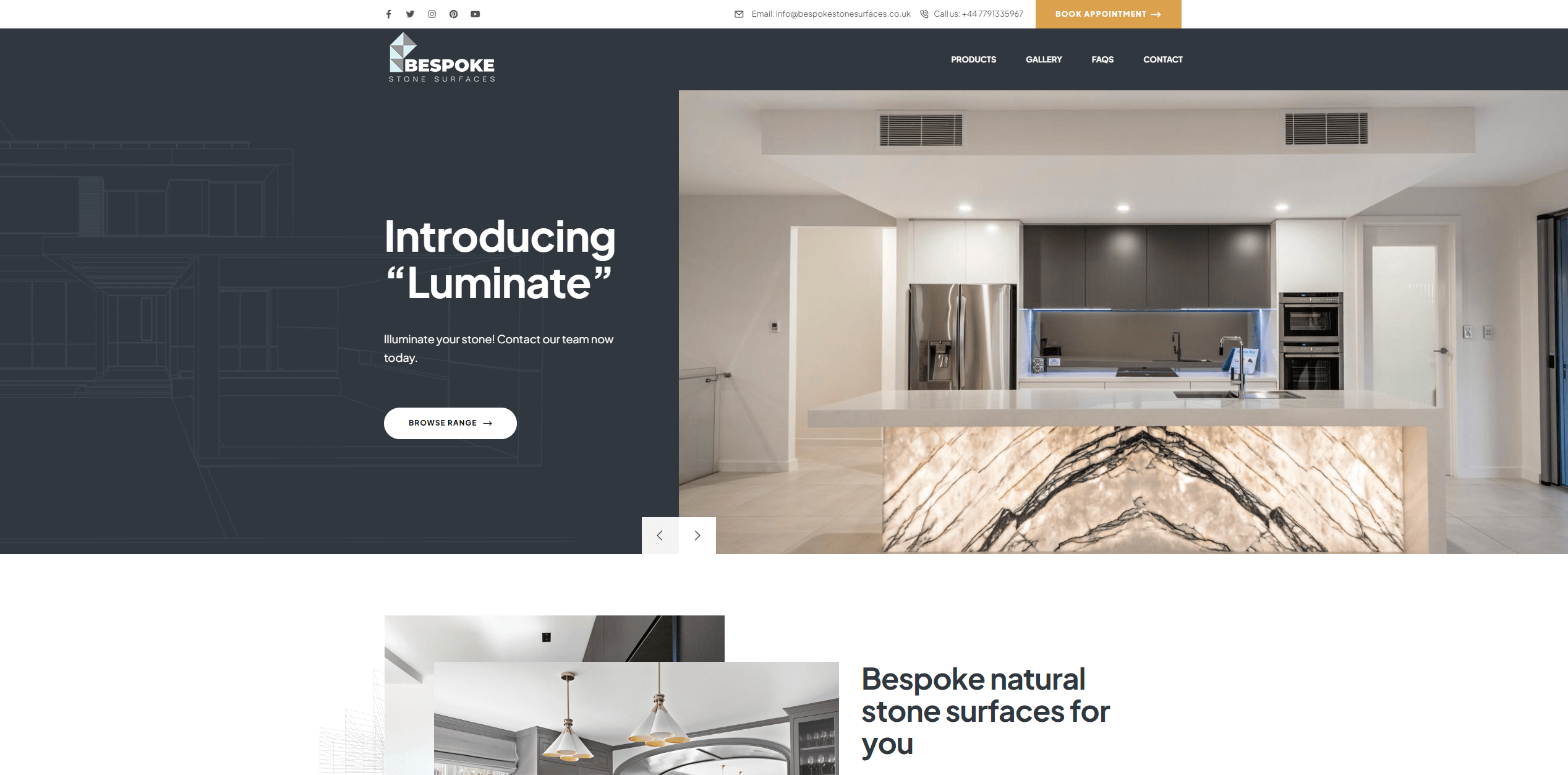
Task: Click the FAQS tab in navigation
Action: 1102,59
